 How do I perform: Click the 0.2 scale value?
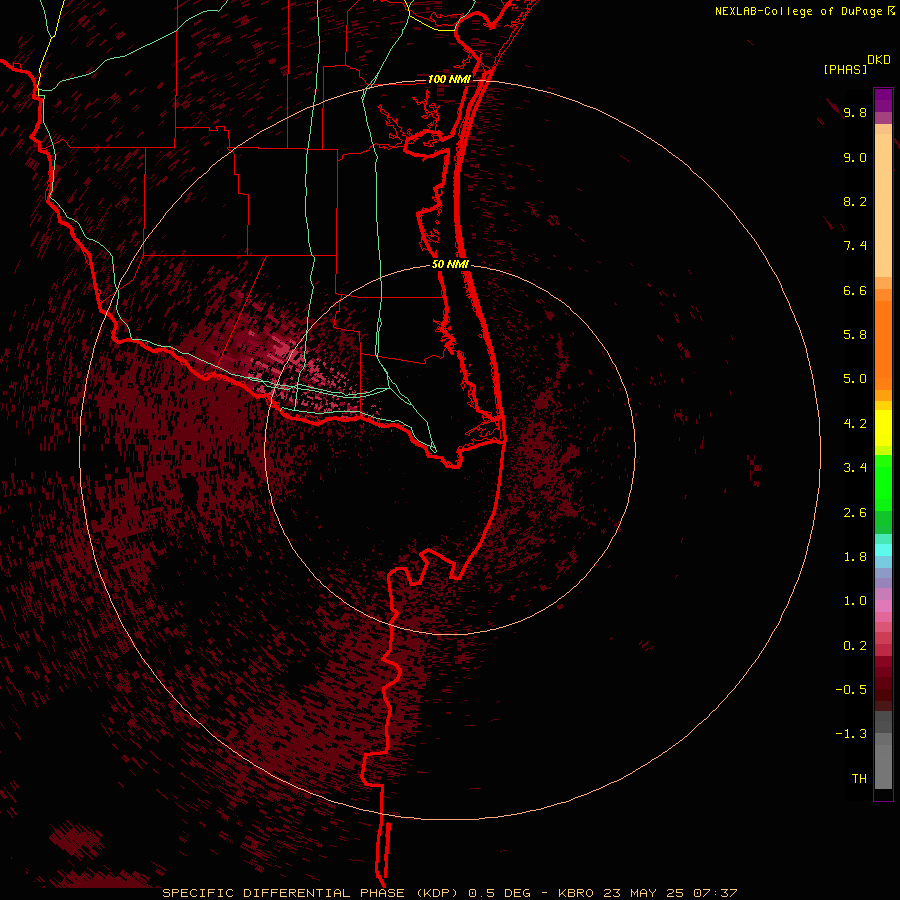pyautogui.click(x=855, y=646)
